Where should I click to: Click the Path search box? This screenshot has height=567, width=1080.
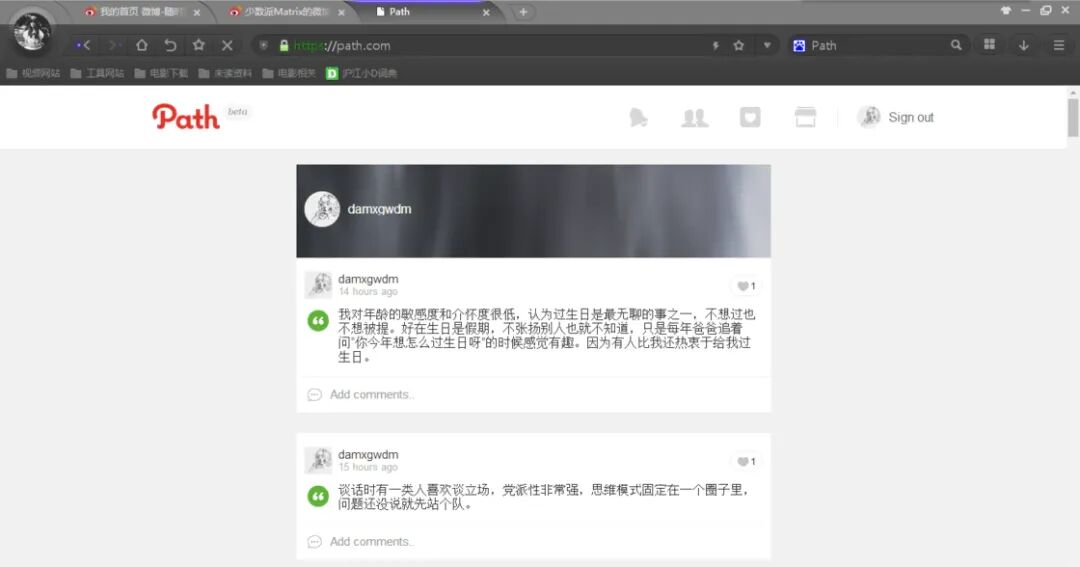[878, 45]
